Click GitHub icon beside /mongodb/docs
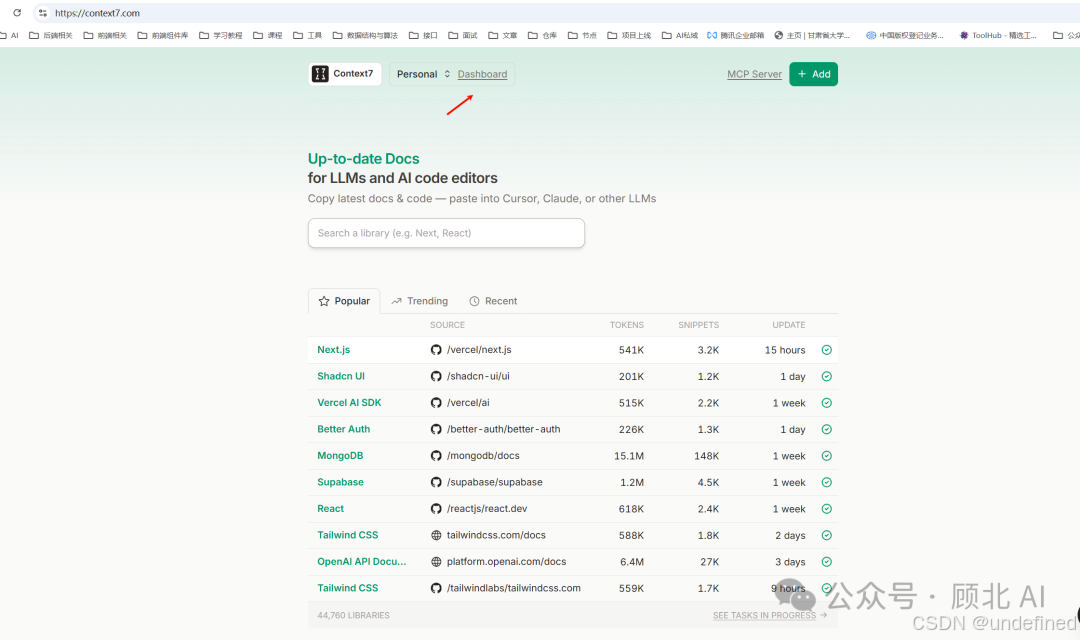1080x640 pixels. pos(436,456)
